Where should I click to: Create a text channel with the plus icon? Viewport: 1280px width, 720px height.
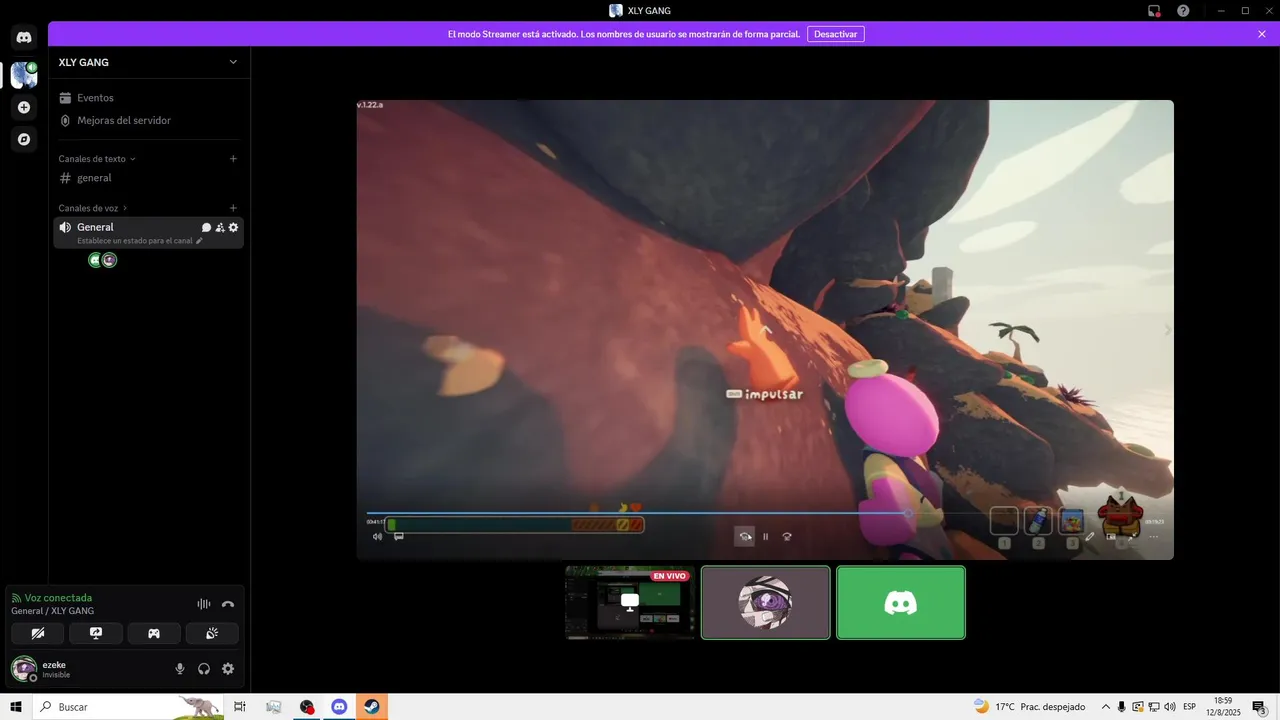point(233,158)
